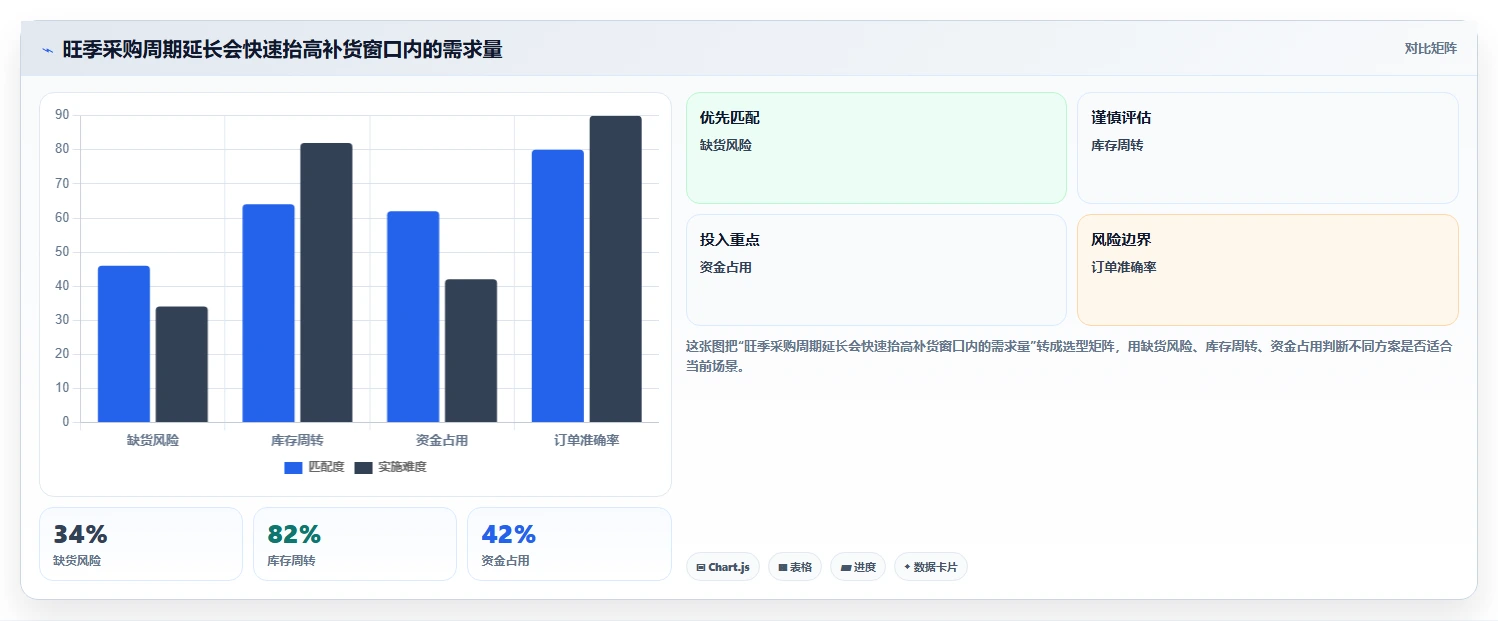Click the dark 实施难度 bar for 库存周转

[326, 283]
